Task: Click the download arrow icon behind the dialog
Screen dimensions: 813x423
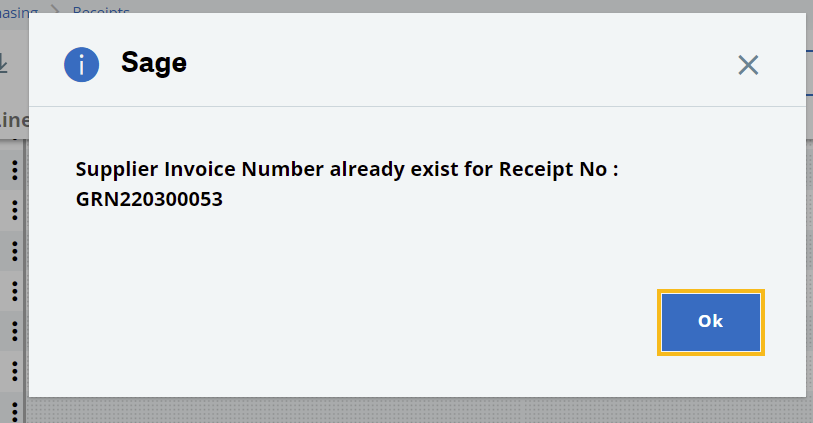Action: pos(3,63)
